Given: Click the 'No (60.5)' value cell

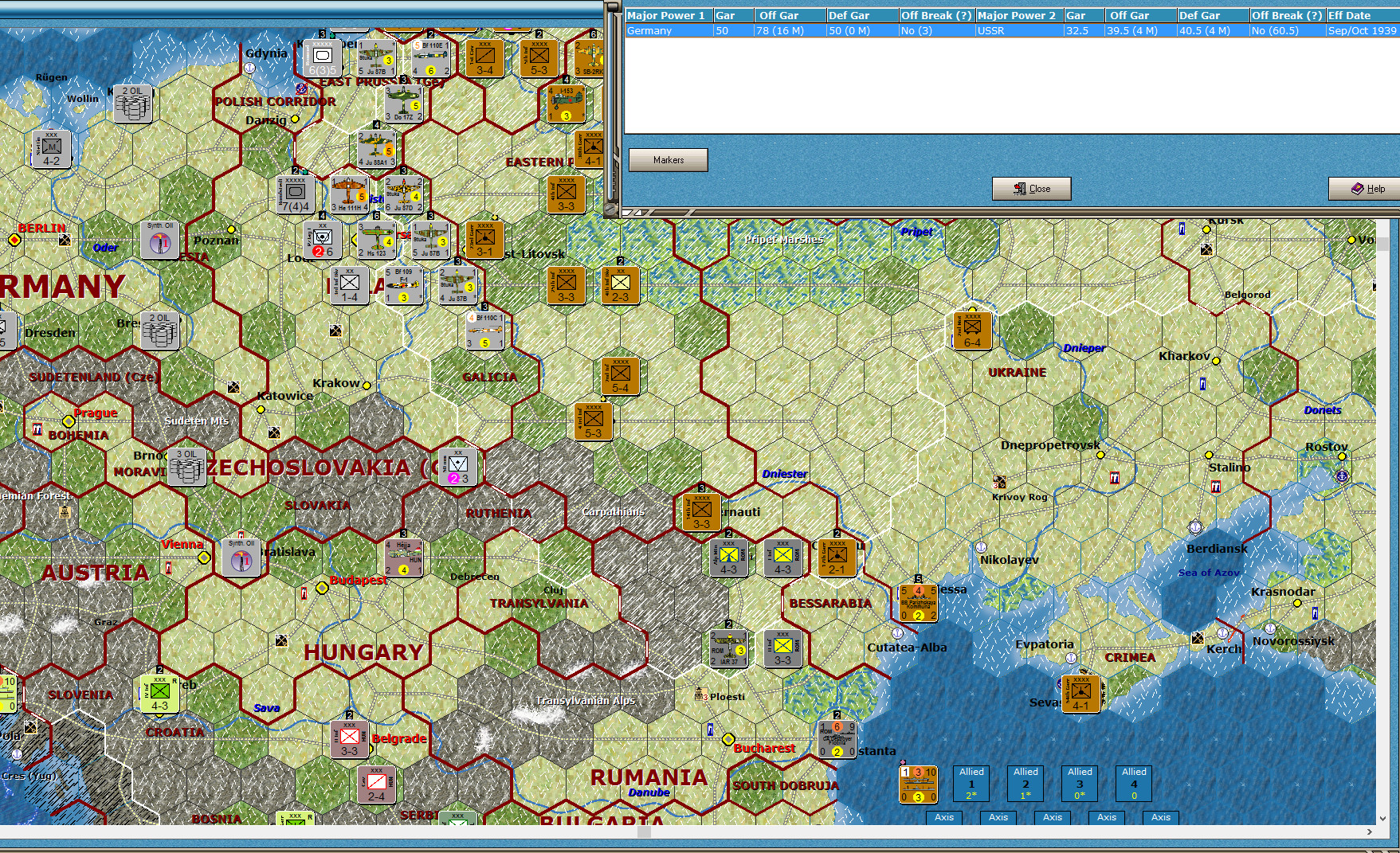Looking at the screenshot, I should click(x=1287, y=30).
